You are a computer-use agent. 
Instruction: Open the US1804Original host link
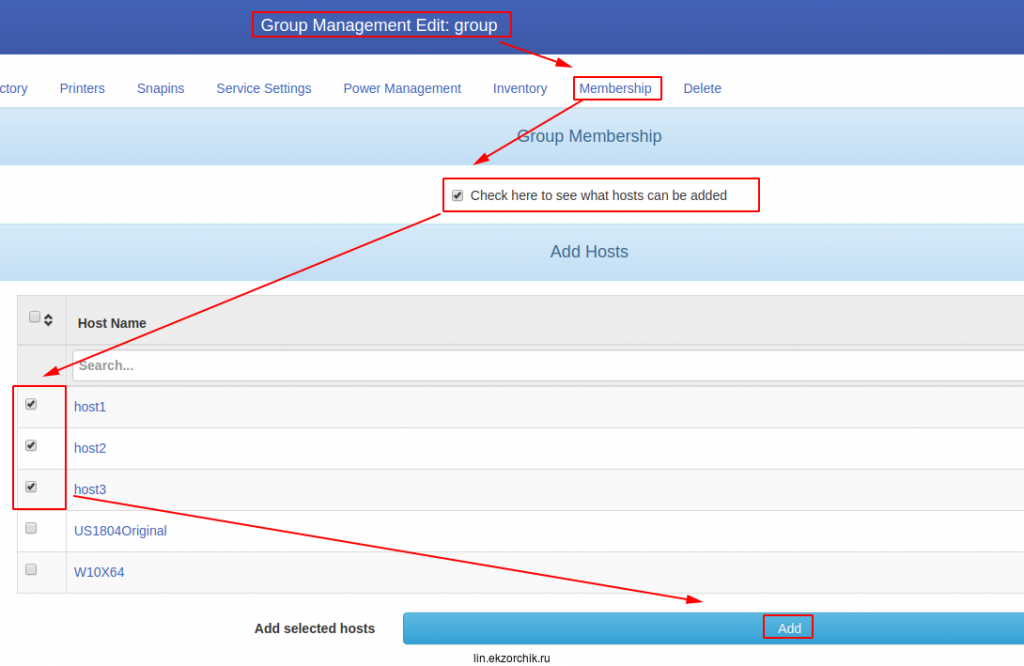coord(120,531)
